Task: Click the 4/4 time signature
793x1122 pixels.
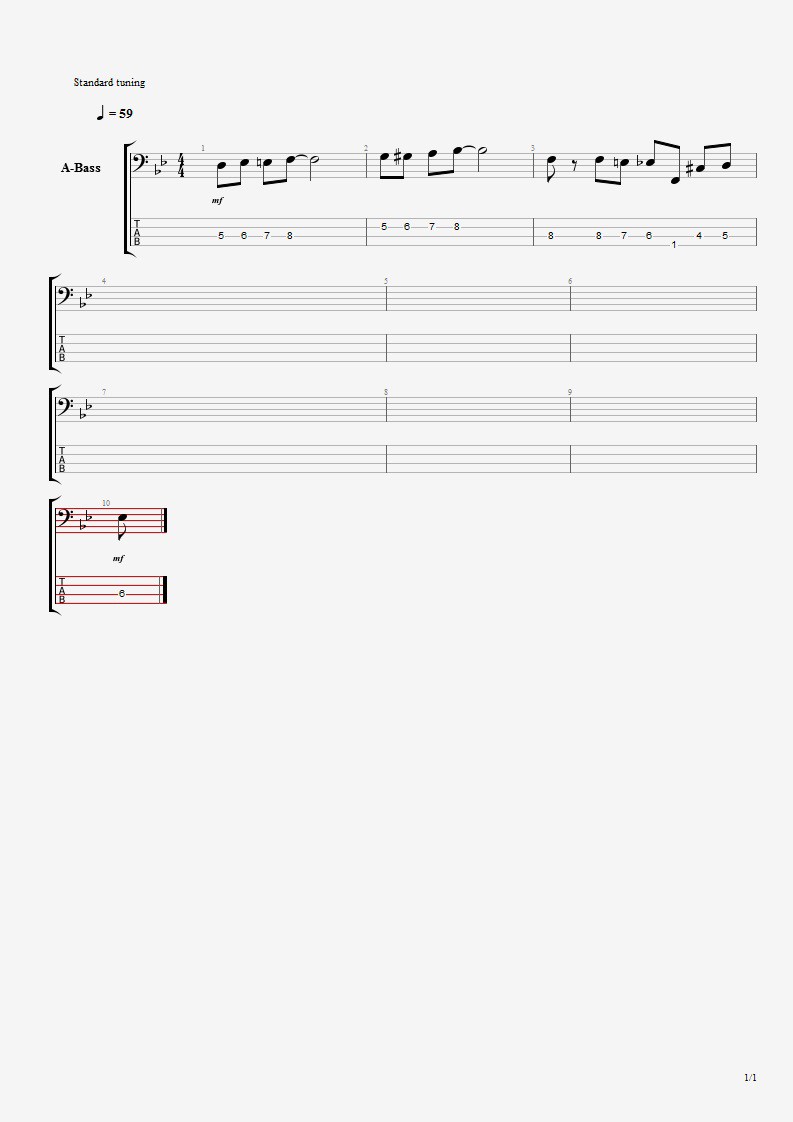Action: pyautogui.click(x=181, y=166)
